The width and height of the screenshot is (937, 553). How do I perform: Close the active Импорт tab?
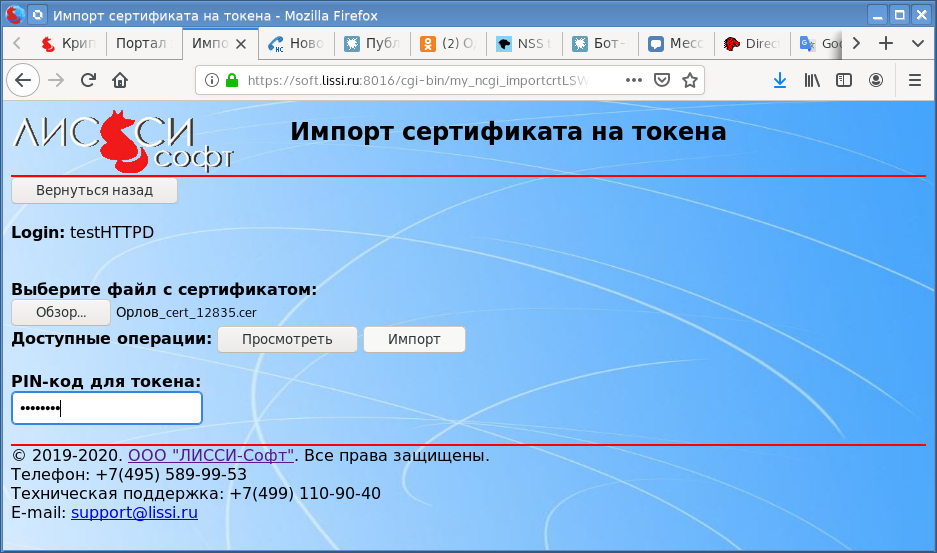[241, 44]
